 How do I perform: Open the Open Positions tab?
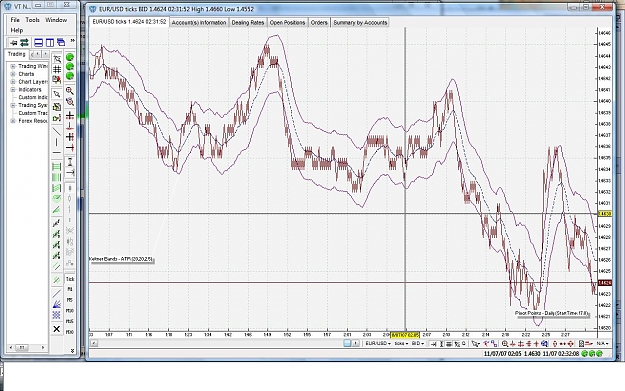[287, 23]
